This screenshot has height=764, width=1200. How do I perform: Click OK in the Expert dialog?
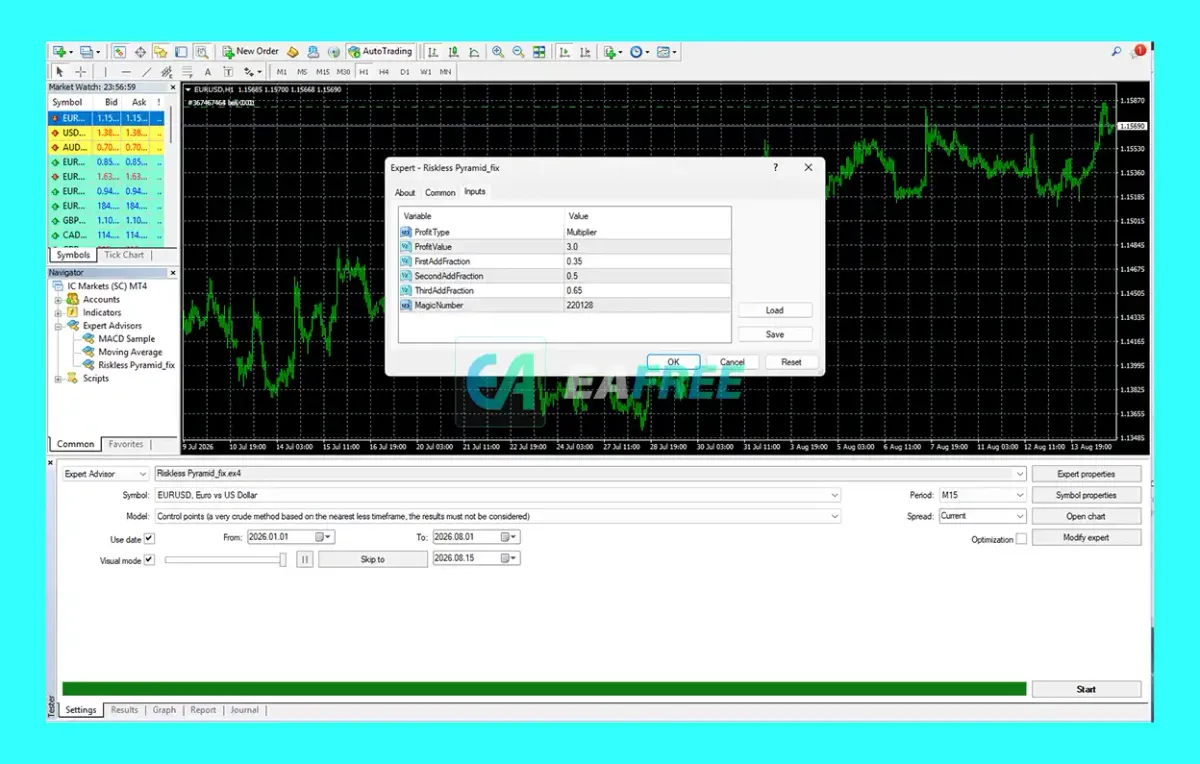click(673, 362)
